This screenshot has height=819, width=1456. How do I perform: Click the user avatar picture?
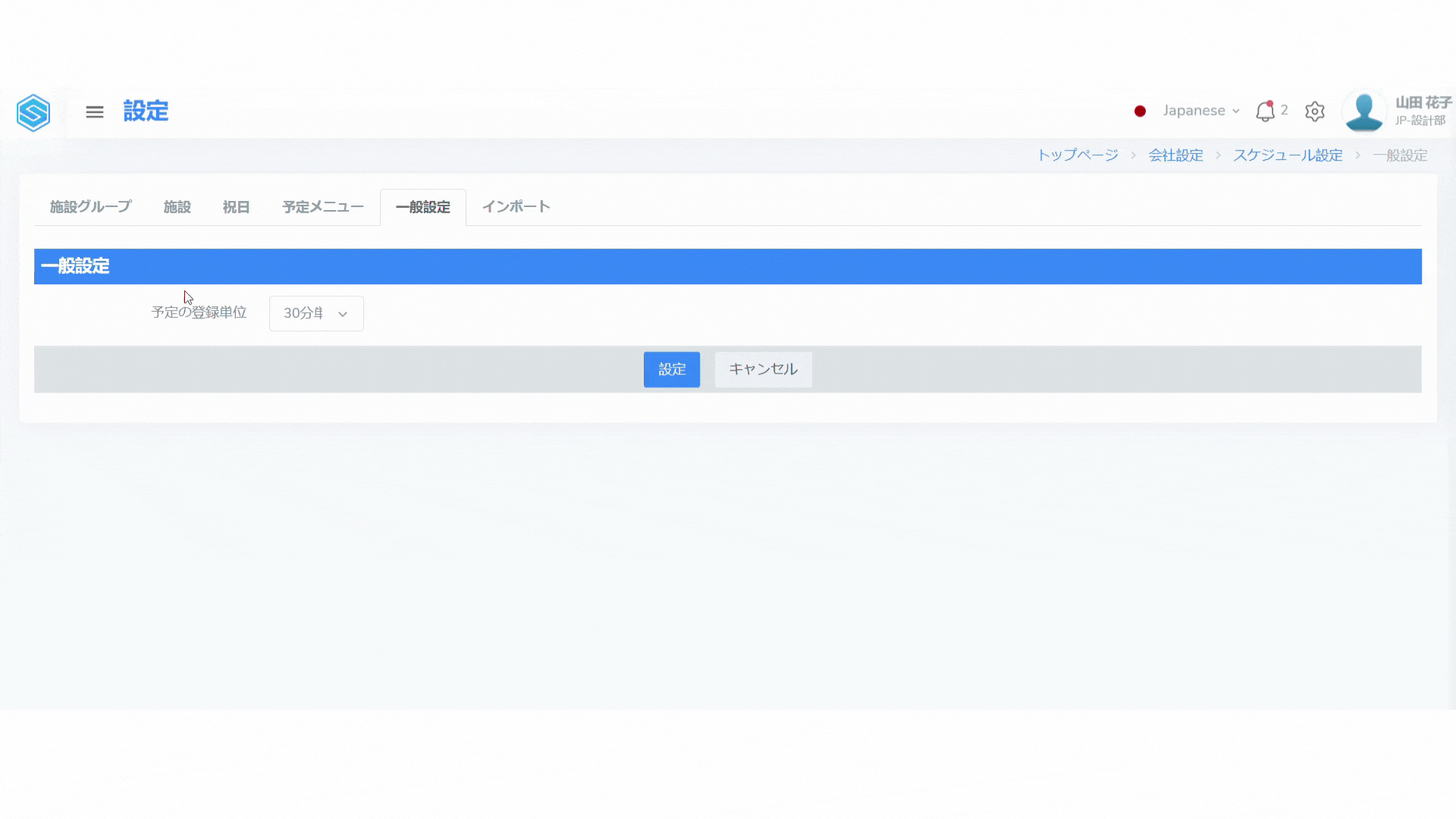pyautogui.click(x=1363, y=111)
